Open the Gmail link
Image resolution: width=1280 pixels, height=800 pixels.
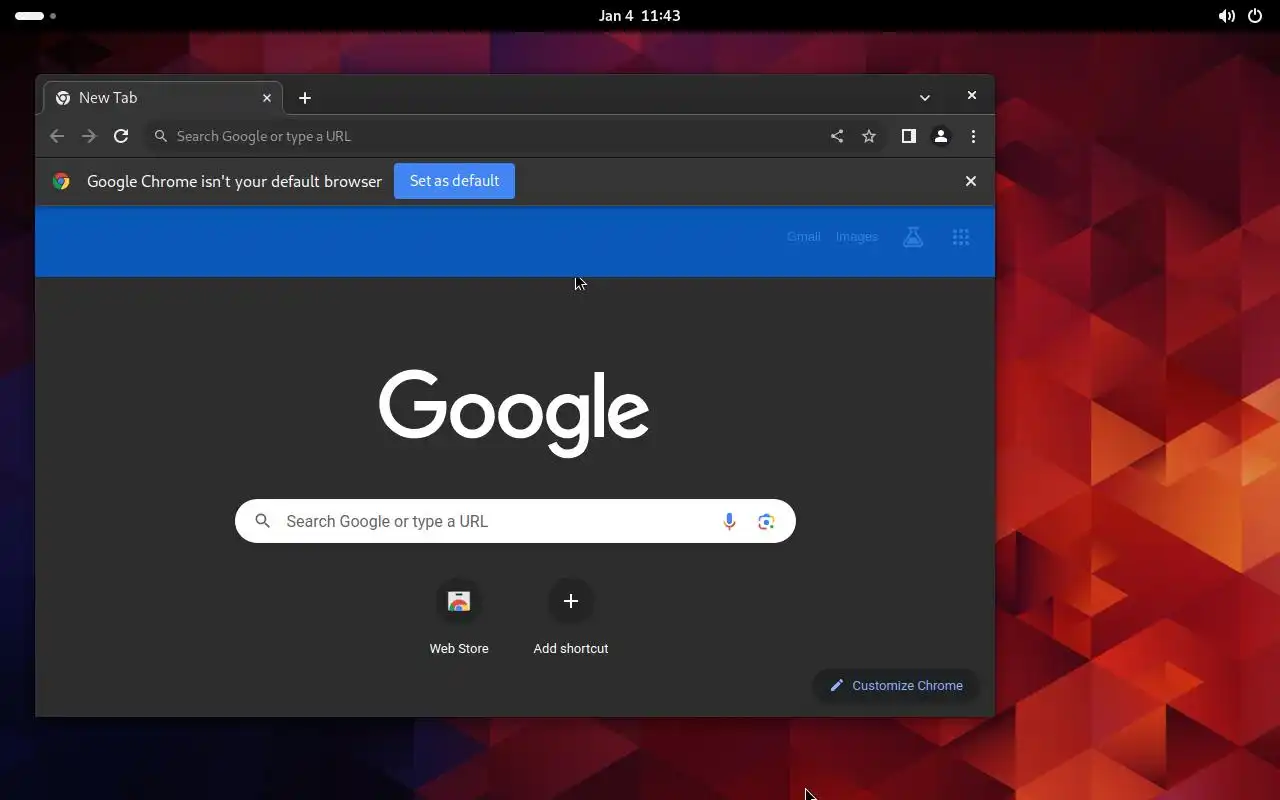(804, 237)
